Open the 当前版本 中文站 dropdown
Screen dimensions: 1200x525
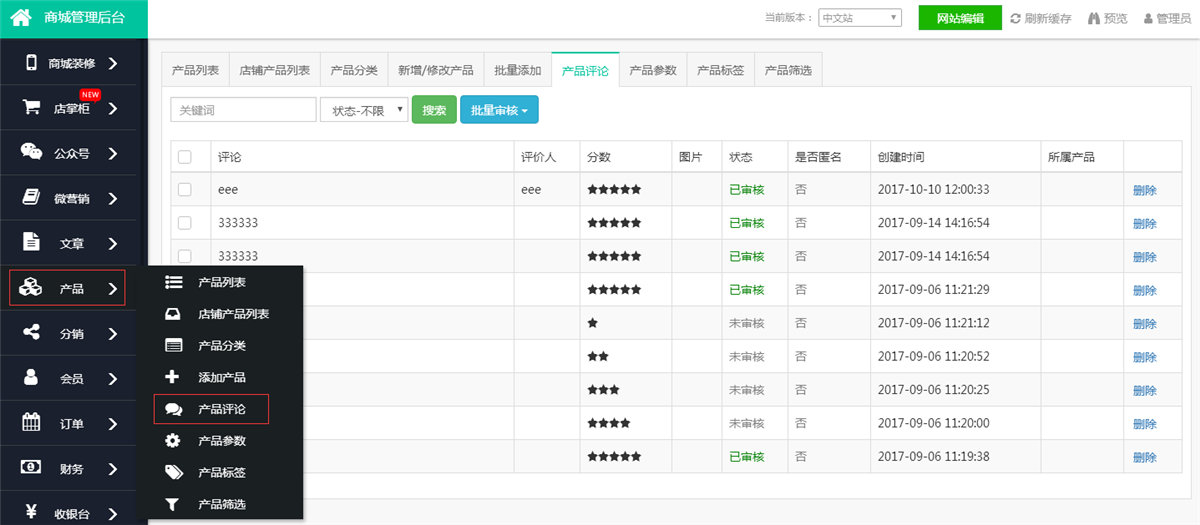coord(859,18)
